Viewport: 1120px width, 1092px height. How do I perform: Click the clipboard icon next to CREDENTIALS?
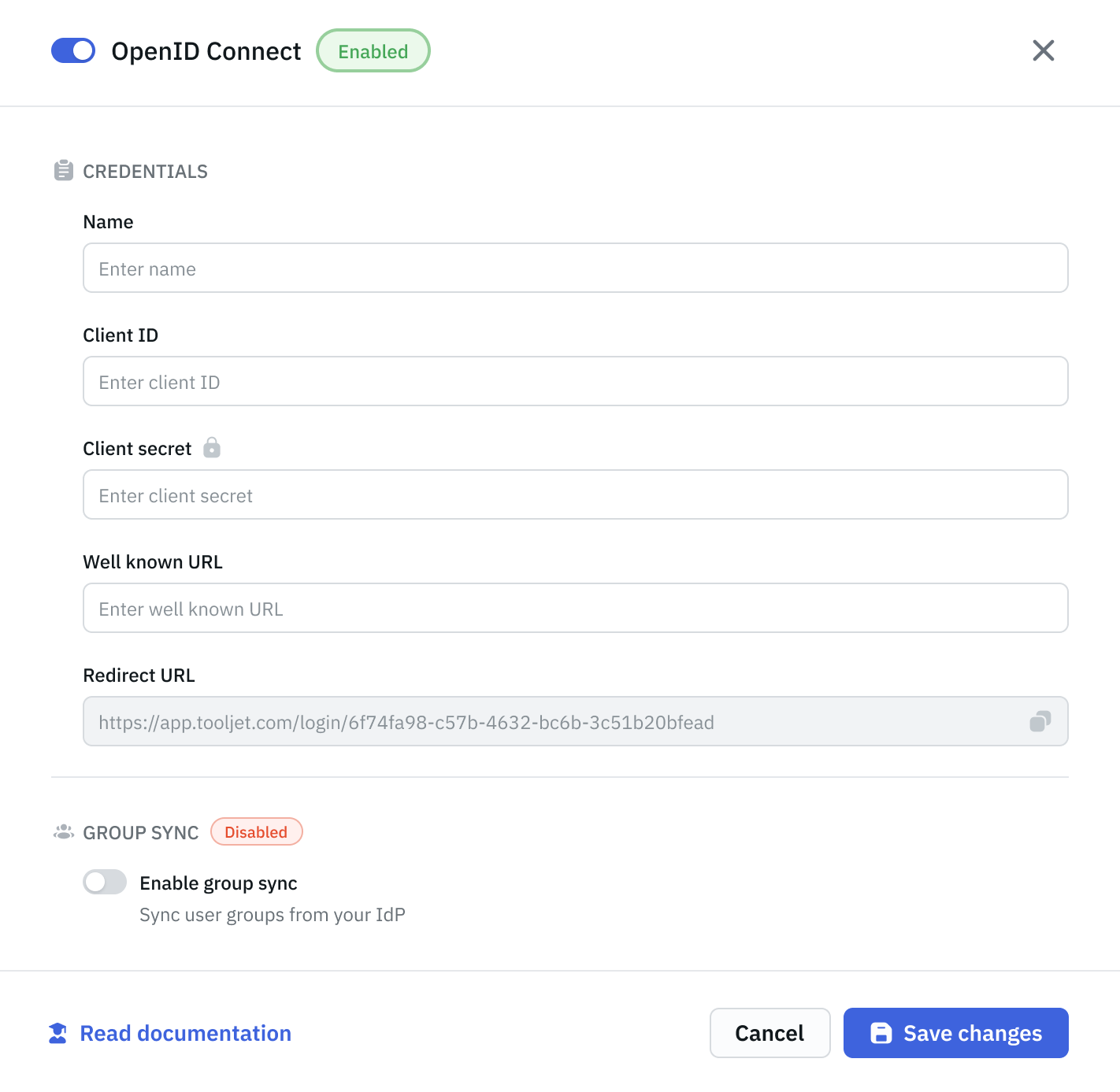pyautogui.click(x=63, y=170)
